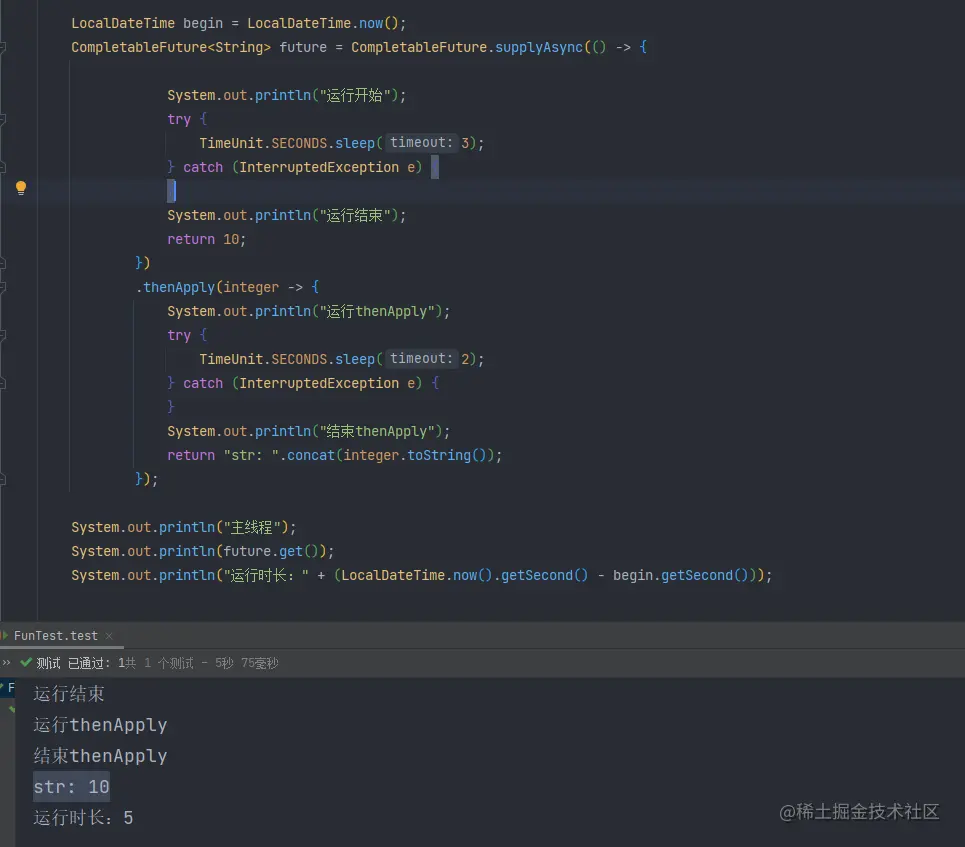The image size is (965, 847).
Task: Collapse the fold marker on supplyAsync line
Action: (x=2, y=47)
